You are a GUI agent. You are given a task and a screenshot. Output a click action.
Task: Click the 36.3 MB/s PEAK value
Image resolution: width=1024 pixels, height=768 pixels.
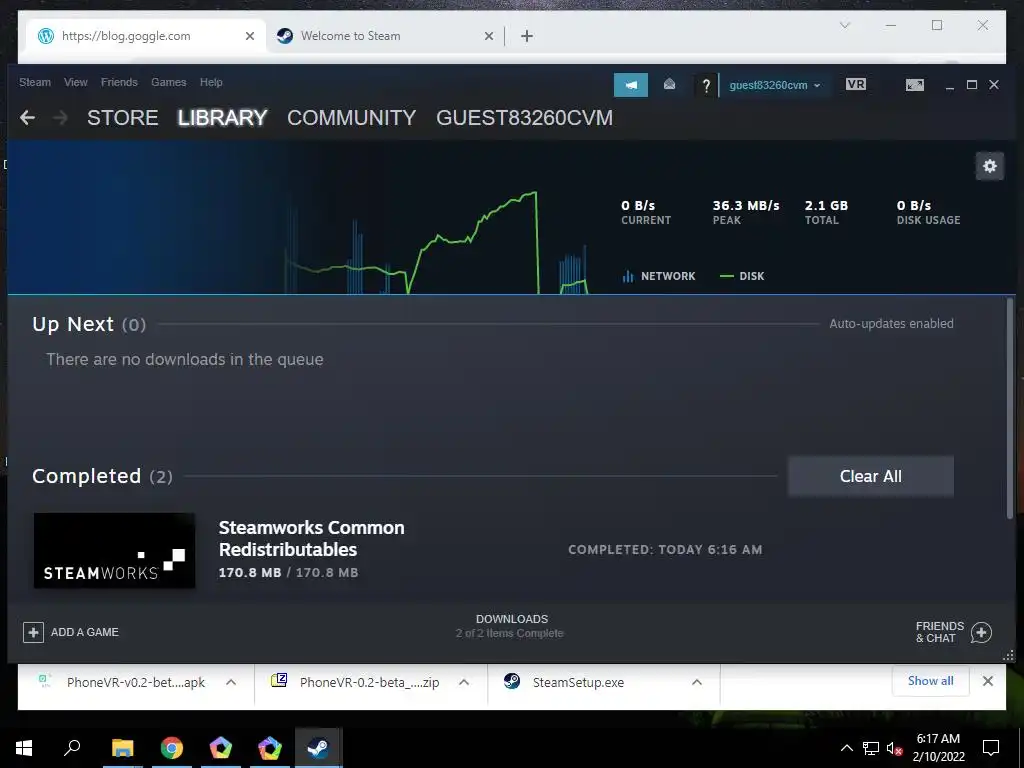tap(746, 206)
